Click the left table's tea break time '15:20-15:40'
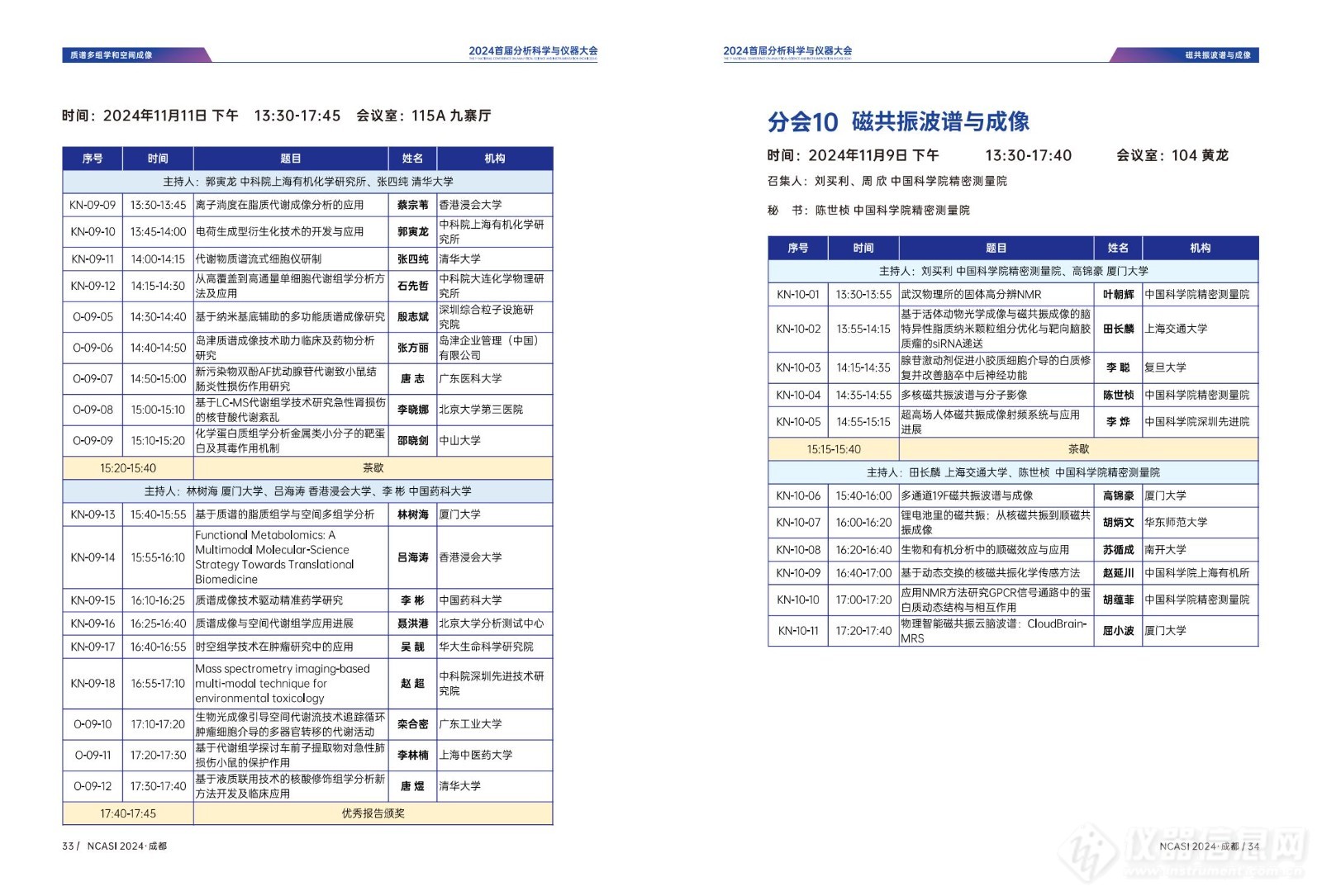Screen dimensions: 1322x896 (128, 468)
